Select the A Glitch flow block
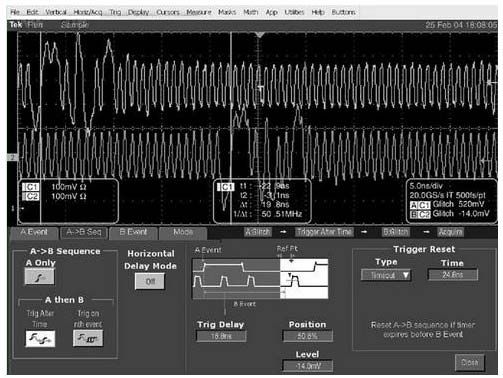The width and height of the screenshot is (503, 378). pyautogui.click(x=258, y=232)
